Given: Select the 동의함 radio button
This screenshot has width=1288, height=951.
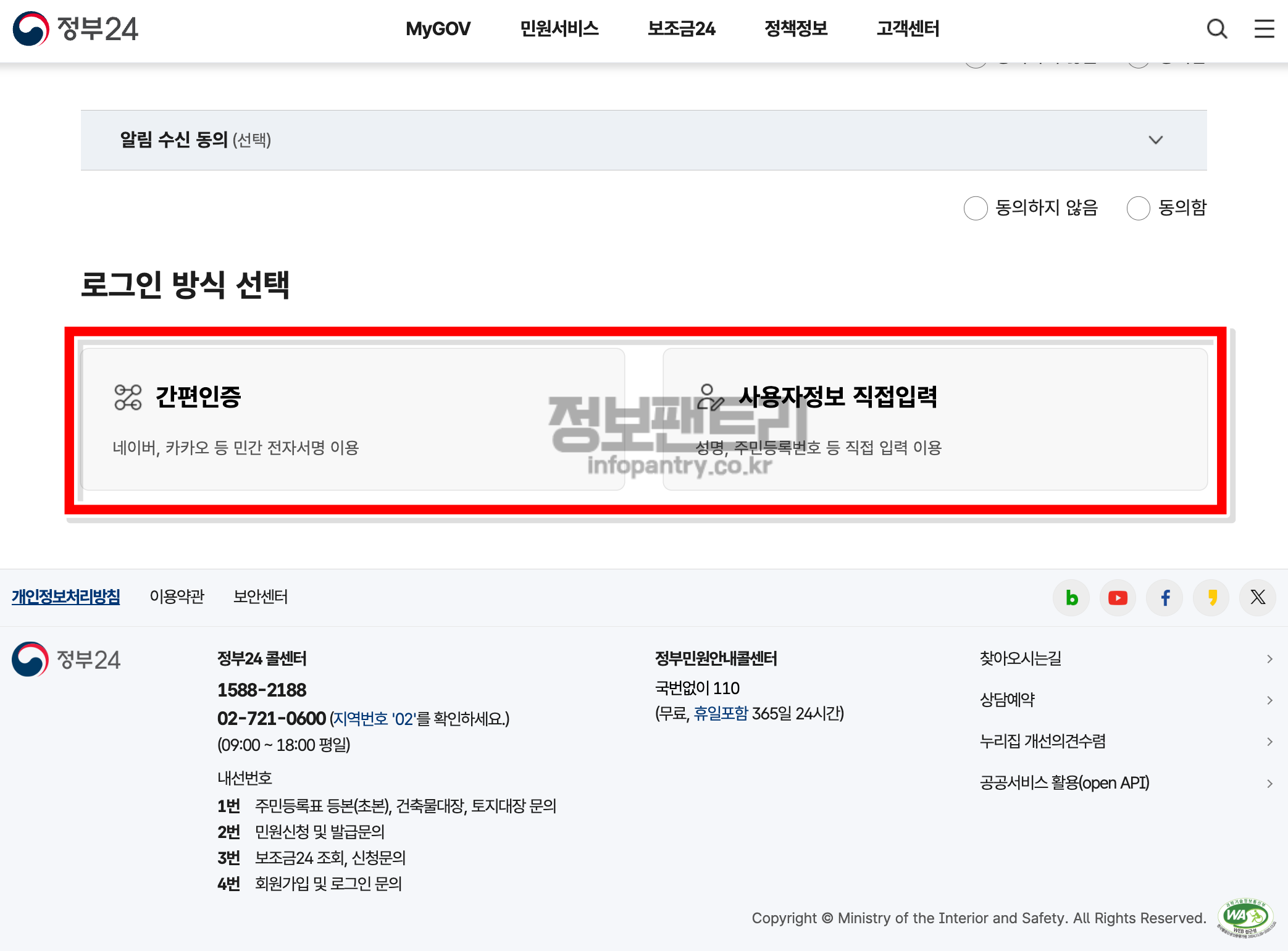Looking at the screenshot, I should click(1138, 208).
